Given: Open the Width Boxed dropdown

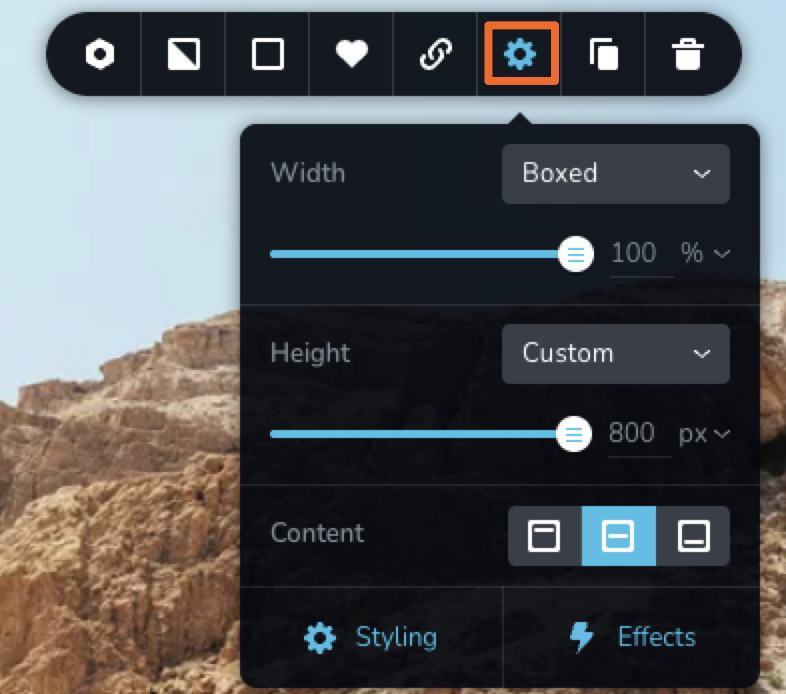Looking at the screenshot, I should [x=615, y=173].
